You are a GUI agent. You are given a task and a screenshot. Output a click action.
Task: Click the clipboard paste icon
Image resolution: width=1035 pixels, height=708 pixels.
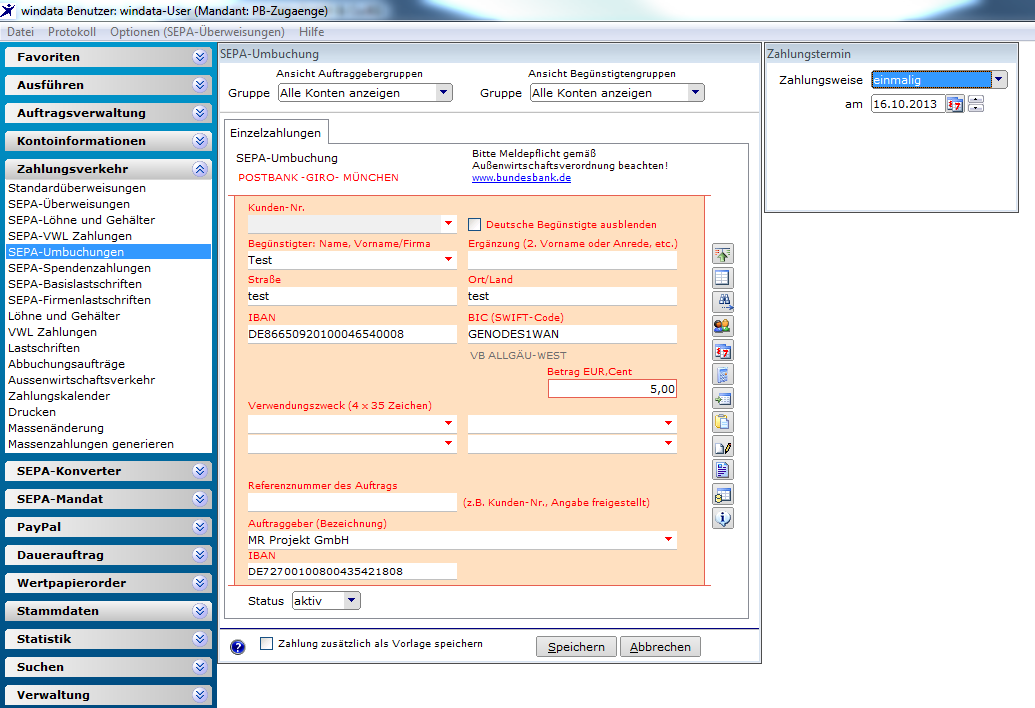(723, 422)
